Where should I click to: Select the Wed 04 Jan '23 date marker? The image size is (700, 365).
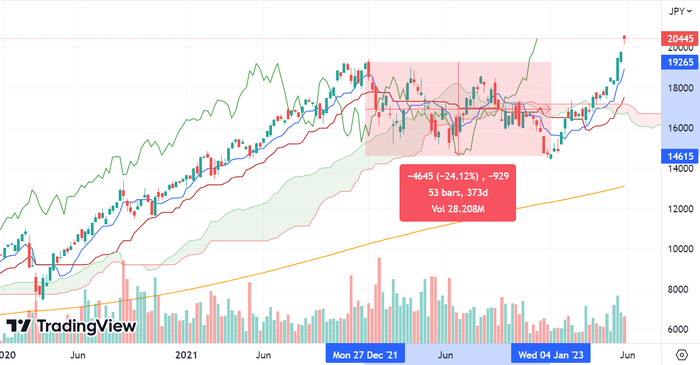550,355
